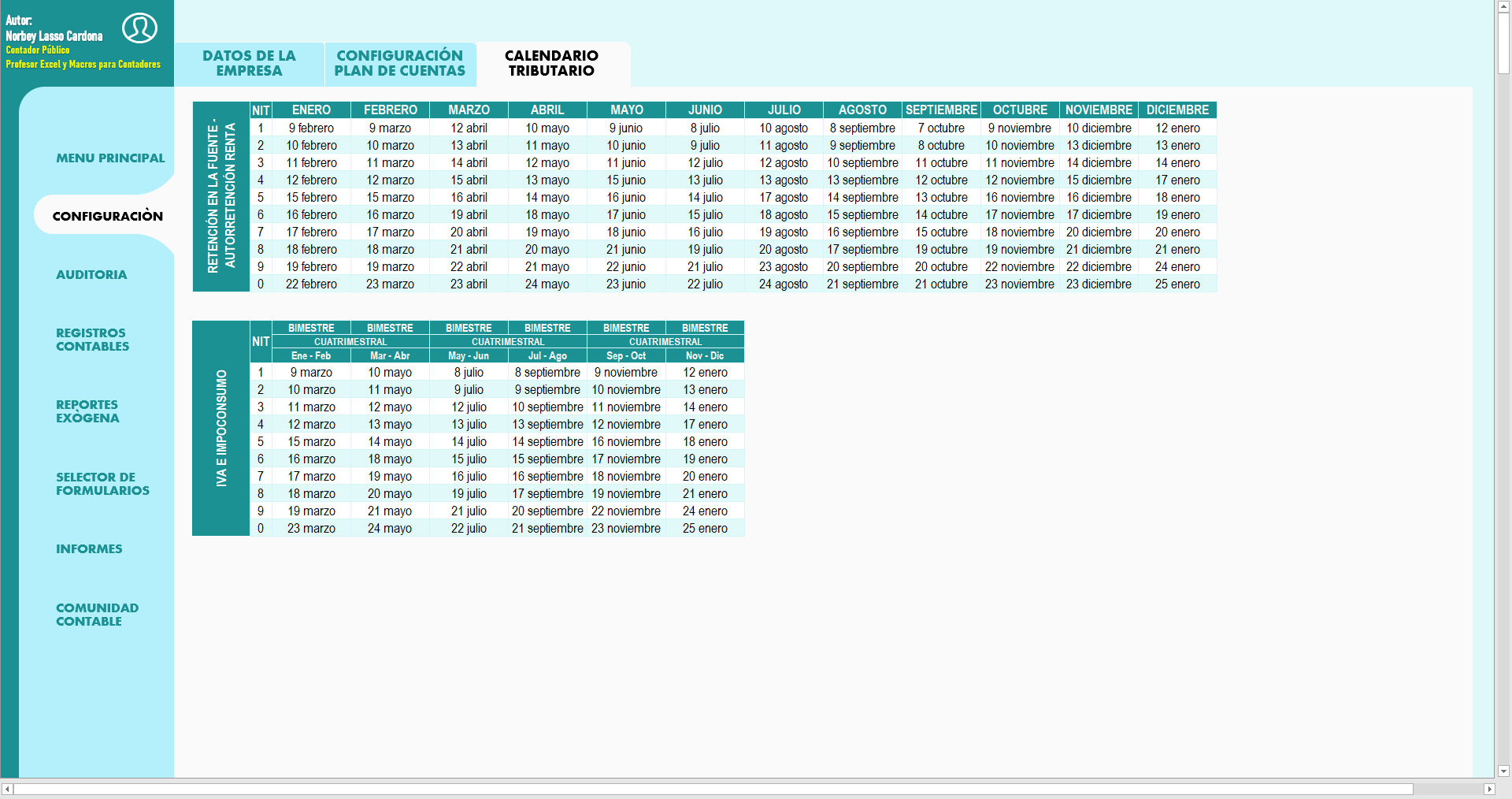Click the 'Mar - Abr' bimester header
The image size is (1512, 799).
[x=390, y=356]
